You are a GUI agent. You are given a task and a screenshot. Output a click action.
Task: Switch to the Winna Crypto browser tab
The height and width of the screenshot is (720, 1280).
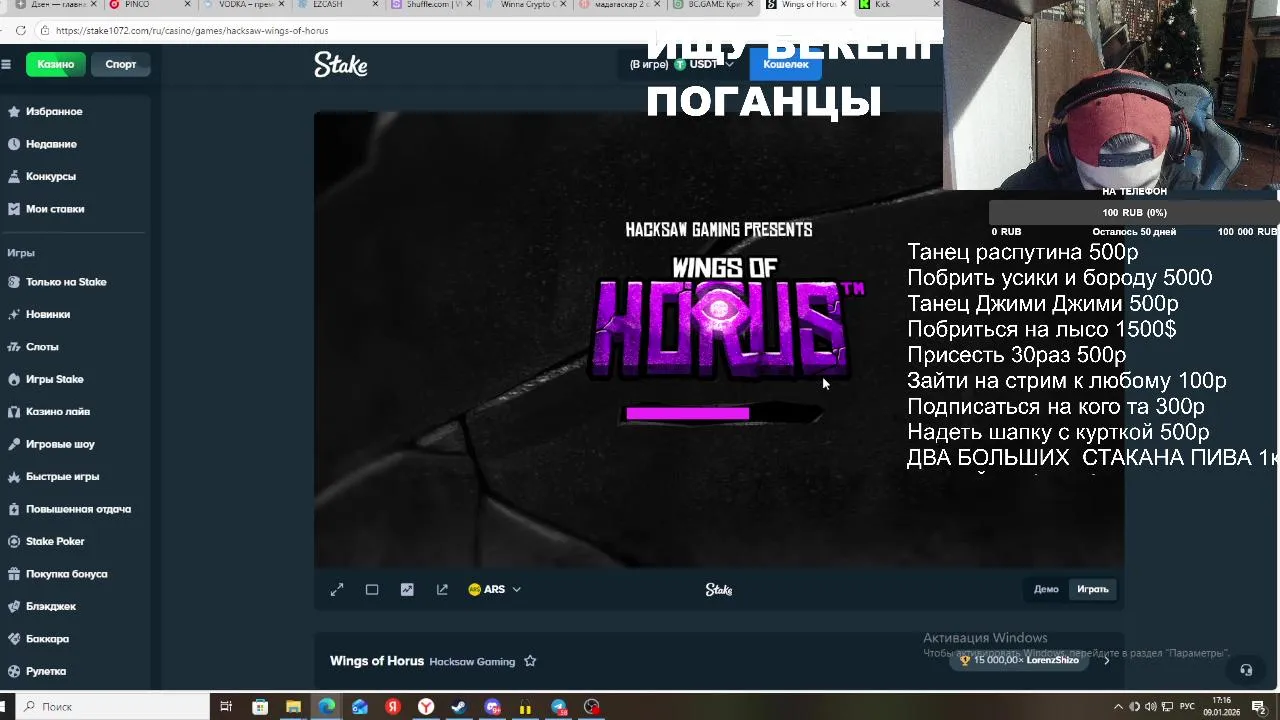[526, 5]
